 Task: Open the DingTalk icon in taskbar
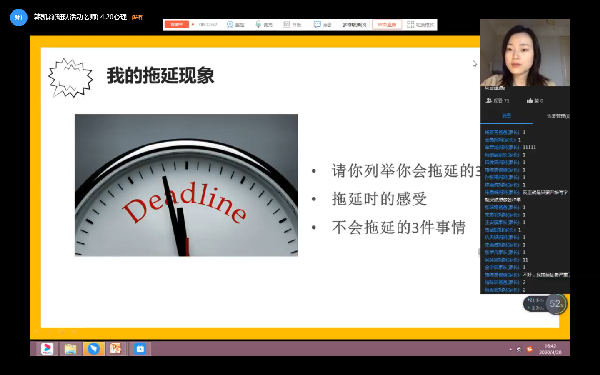93,349
